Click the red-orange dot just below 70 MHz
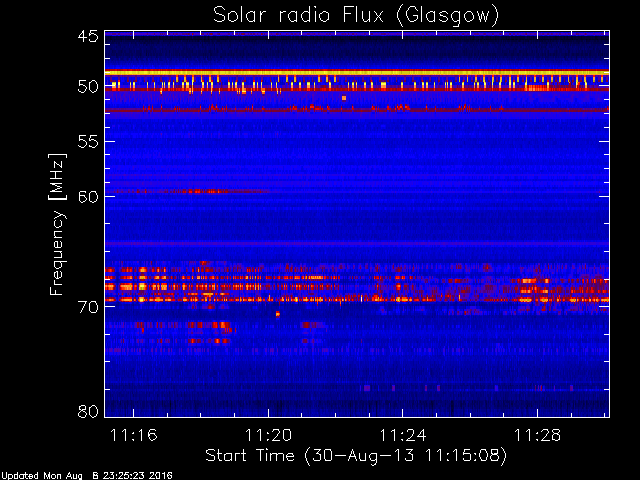This screenshot has width=640, height=480. coord(278,314)
